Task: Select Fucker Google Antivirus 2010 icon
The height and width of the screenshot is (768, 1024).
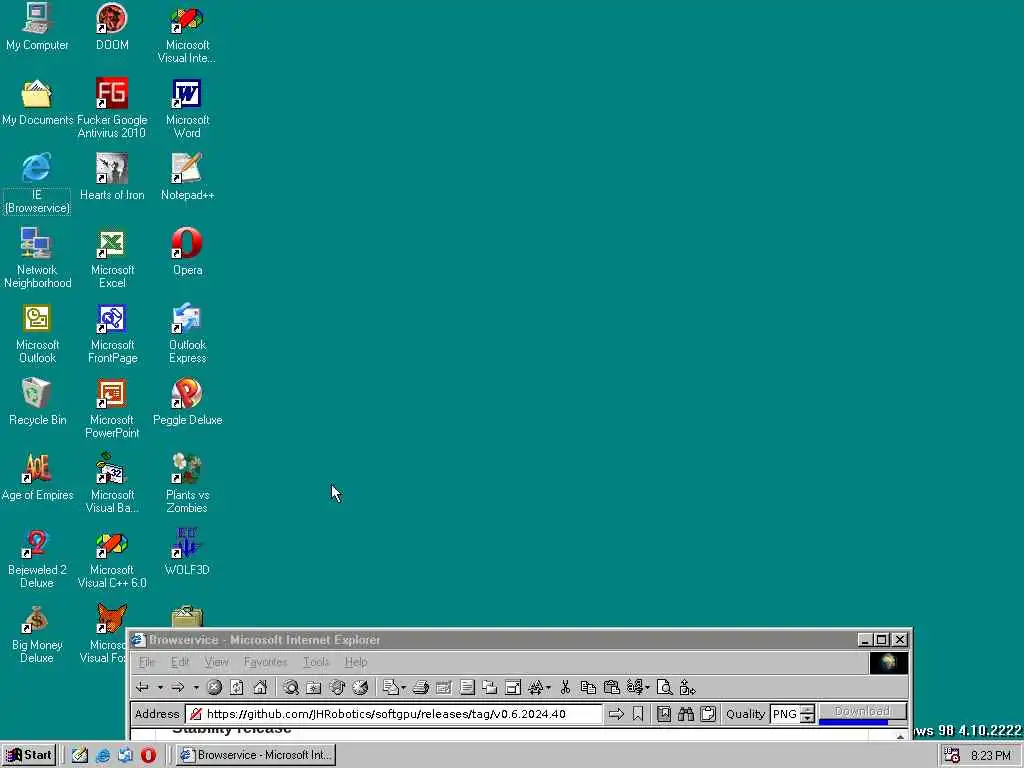Action: click(112, 108)
